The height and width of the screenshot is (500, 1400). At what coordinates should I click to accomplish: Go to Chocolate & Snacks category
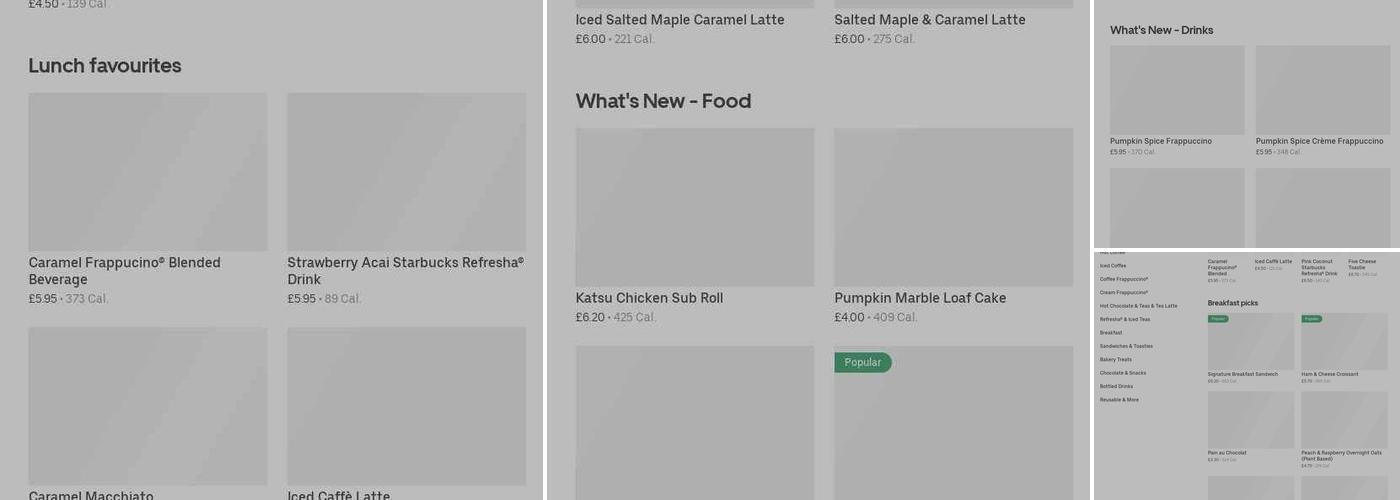(x=1123, y=373)
